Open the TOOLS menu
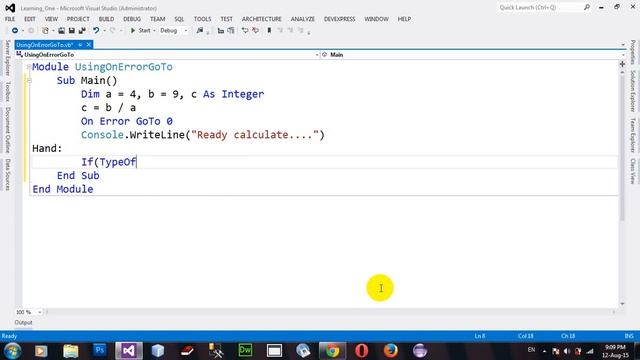This screenshot has height=360, width=640. (x=202, y=19)
